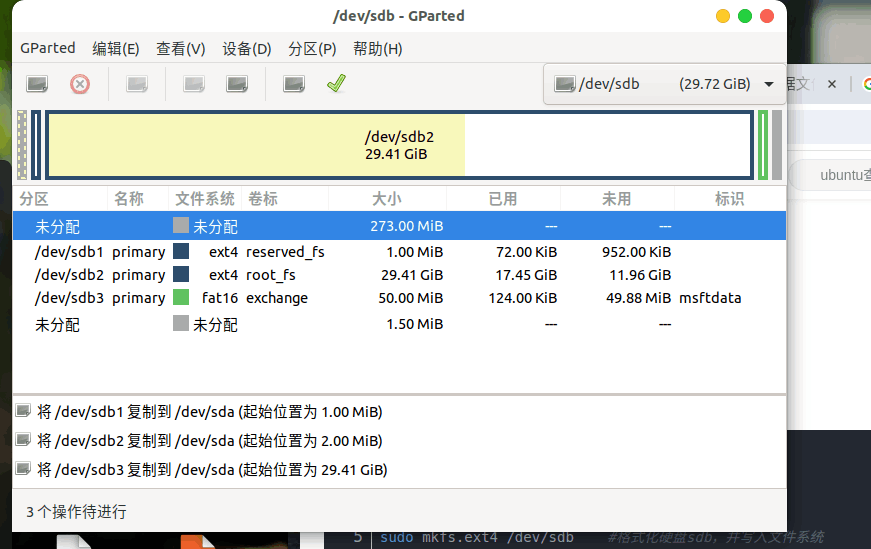Click the 3 个操作待进行 status bar text
The height and width of the screenshot is (549, 871).
pos(76,511)
